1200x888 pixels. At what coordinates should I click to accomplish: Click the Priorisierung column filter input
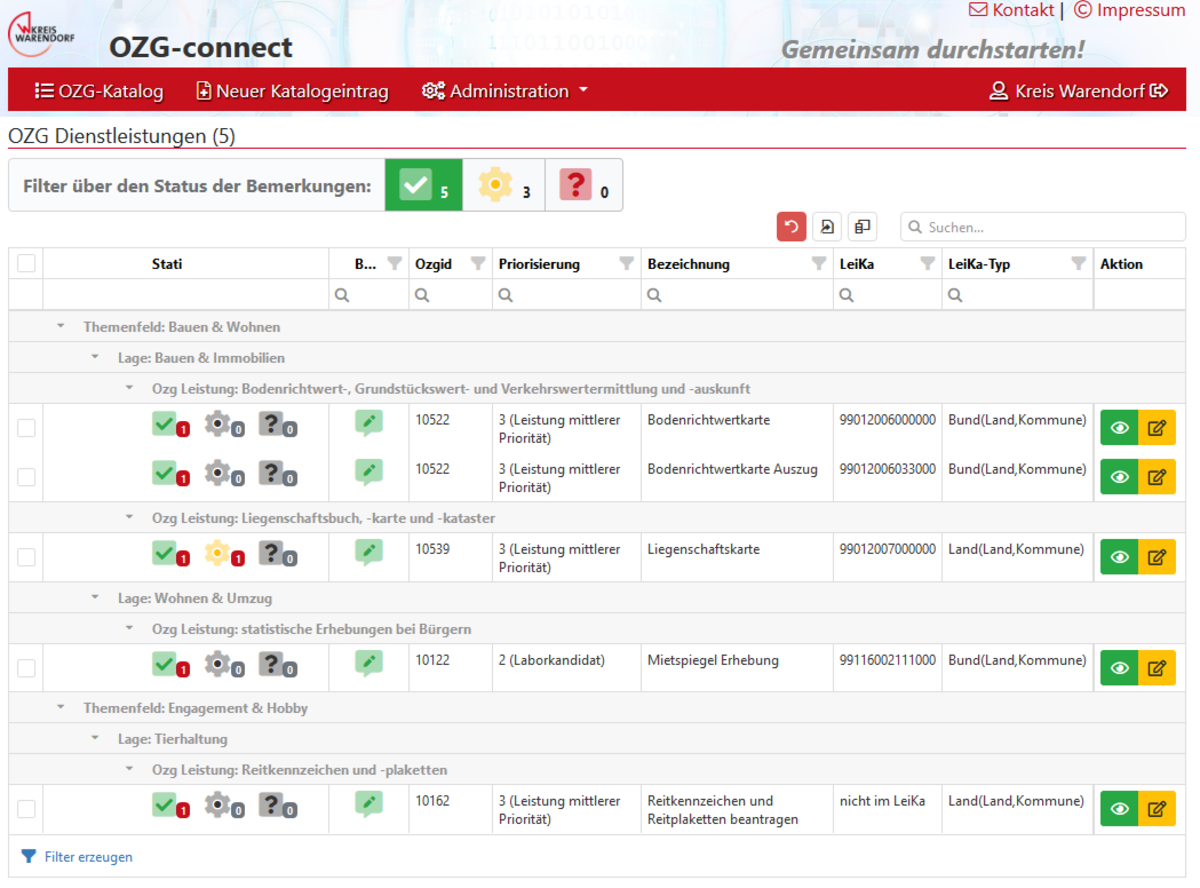[567, 295]
